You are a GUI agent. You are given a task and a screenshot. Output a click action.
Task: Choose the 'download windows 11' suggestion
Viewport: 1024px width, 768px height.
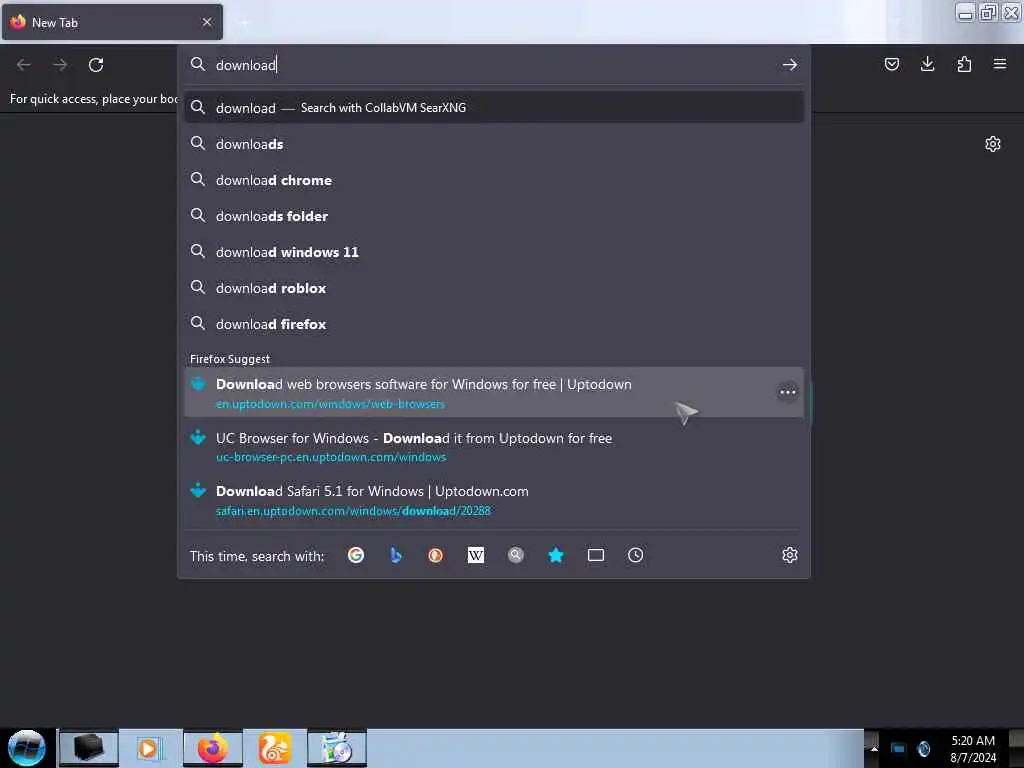(x=494, y=251)
